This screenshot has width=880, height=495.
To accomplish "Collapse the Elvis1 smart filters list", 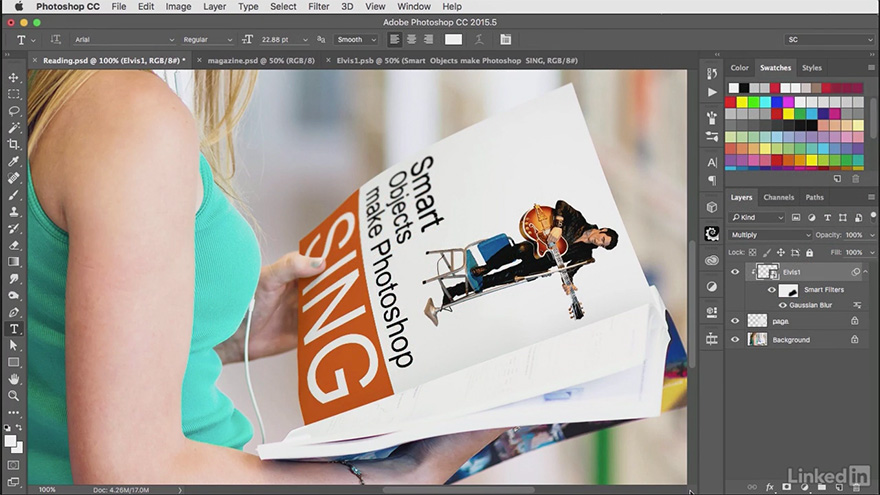I will coord(866,272).
